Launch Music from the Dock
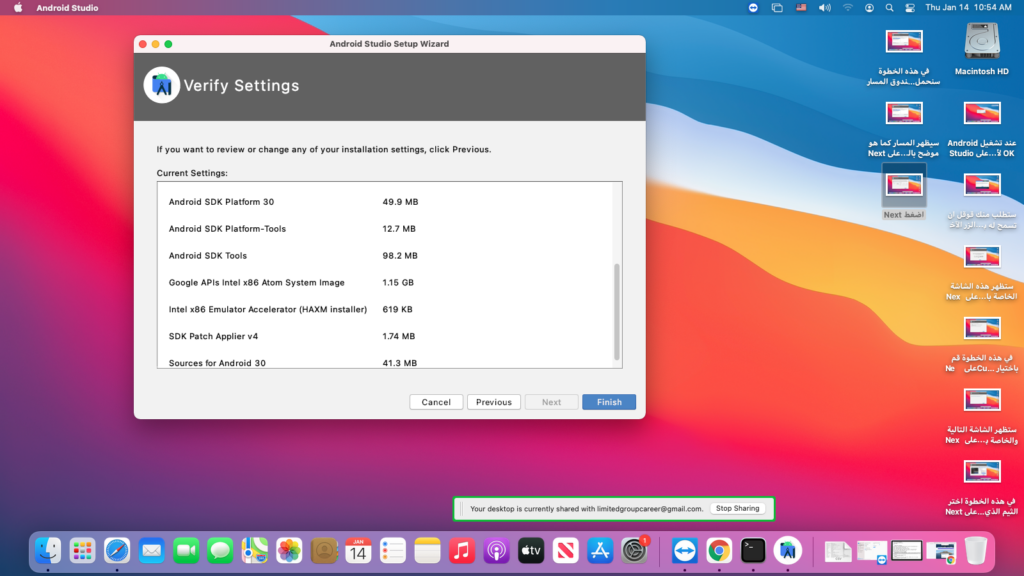Screen dimensions: 1024x576 (x=462, y=551)
